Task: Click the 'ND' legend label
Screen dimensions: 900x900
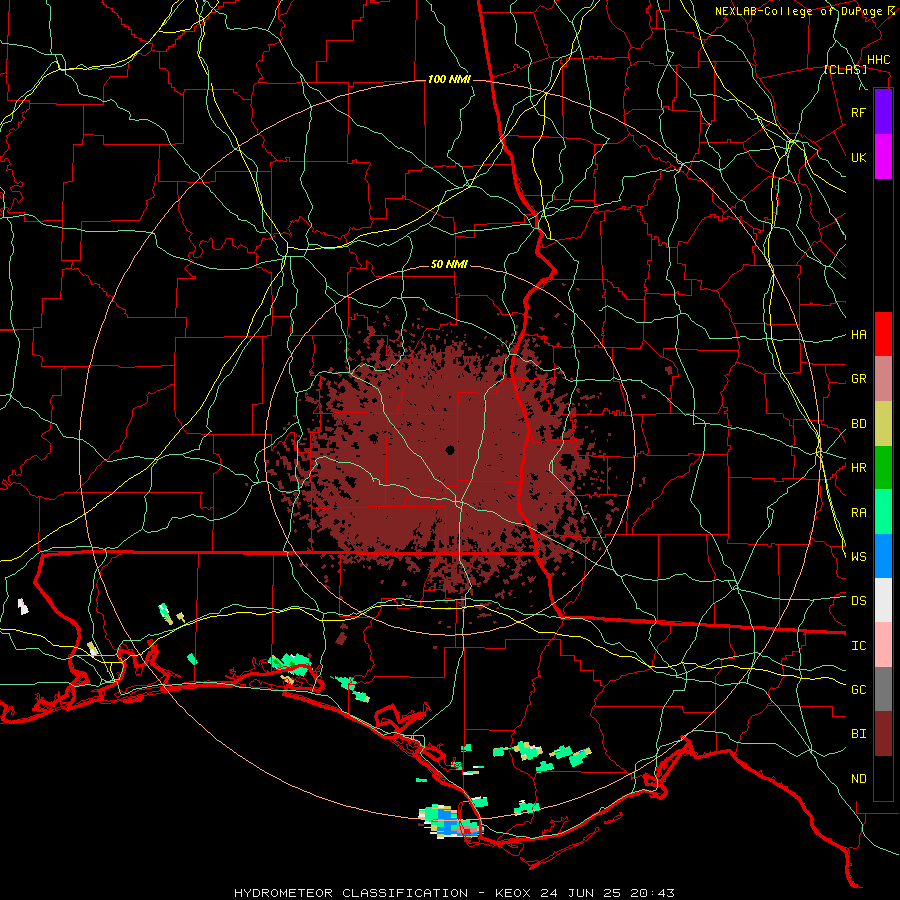Action: tap(858, 779)
